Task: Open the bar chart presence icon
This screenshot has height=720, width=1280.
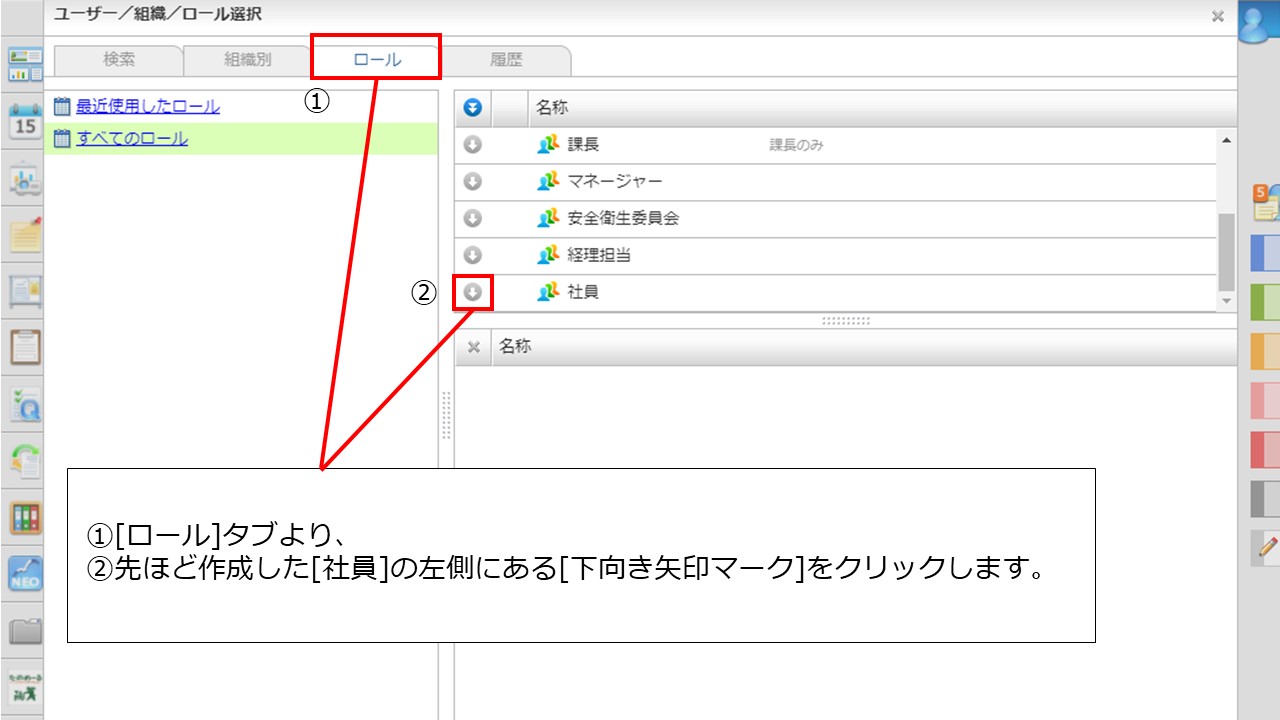Action: click(25, 179)
